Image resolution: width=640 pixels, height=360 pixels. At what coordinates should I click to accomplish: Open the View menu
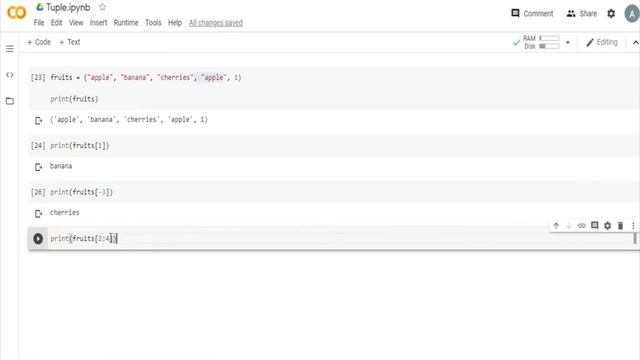[76, 22]
